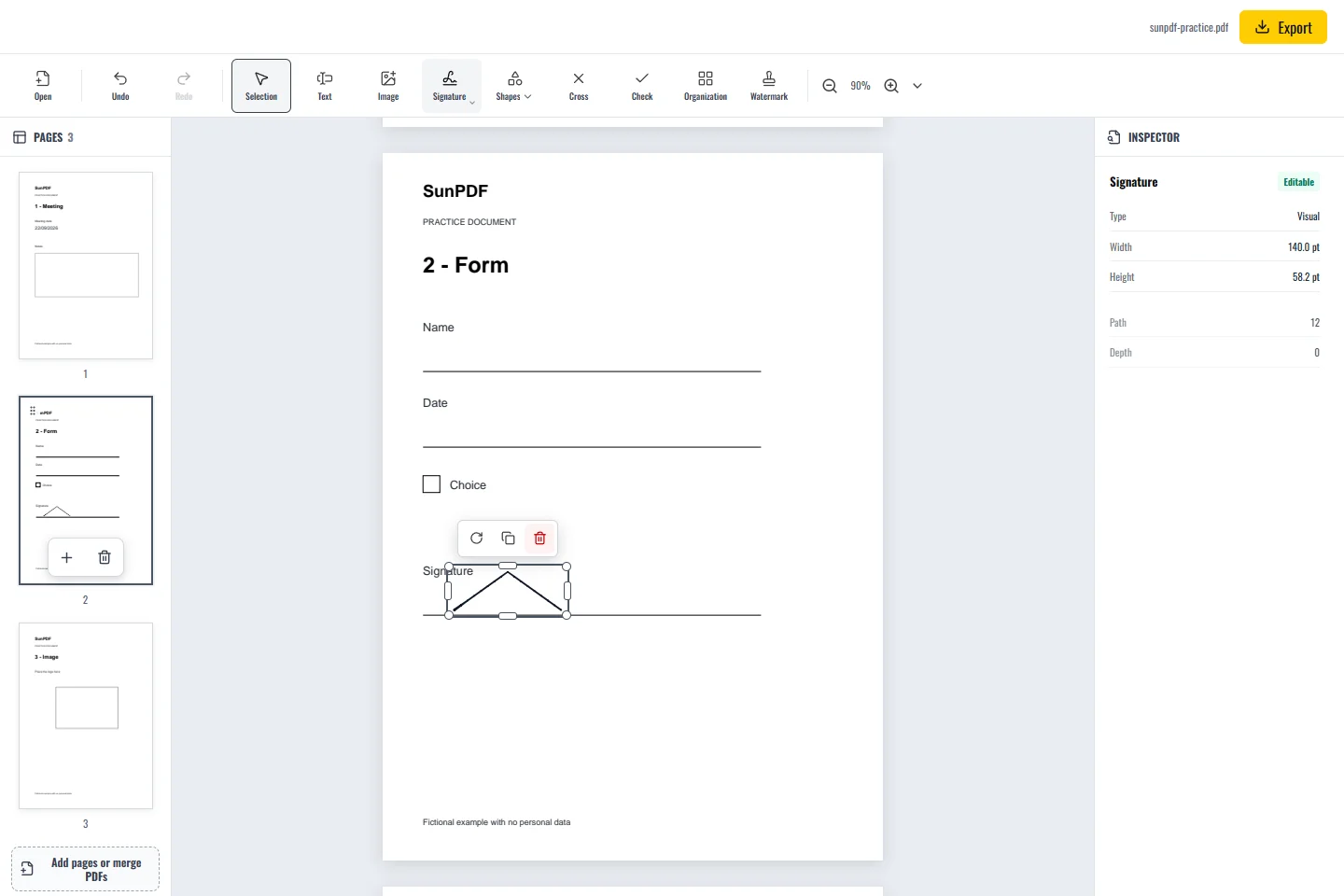Click the drawn signature on the page
This screenshot has height=896, width=1344.
tap(508, 591)
